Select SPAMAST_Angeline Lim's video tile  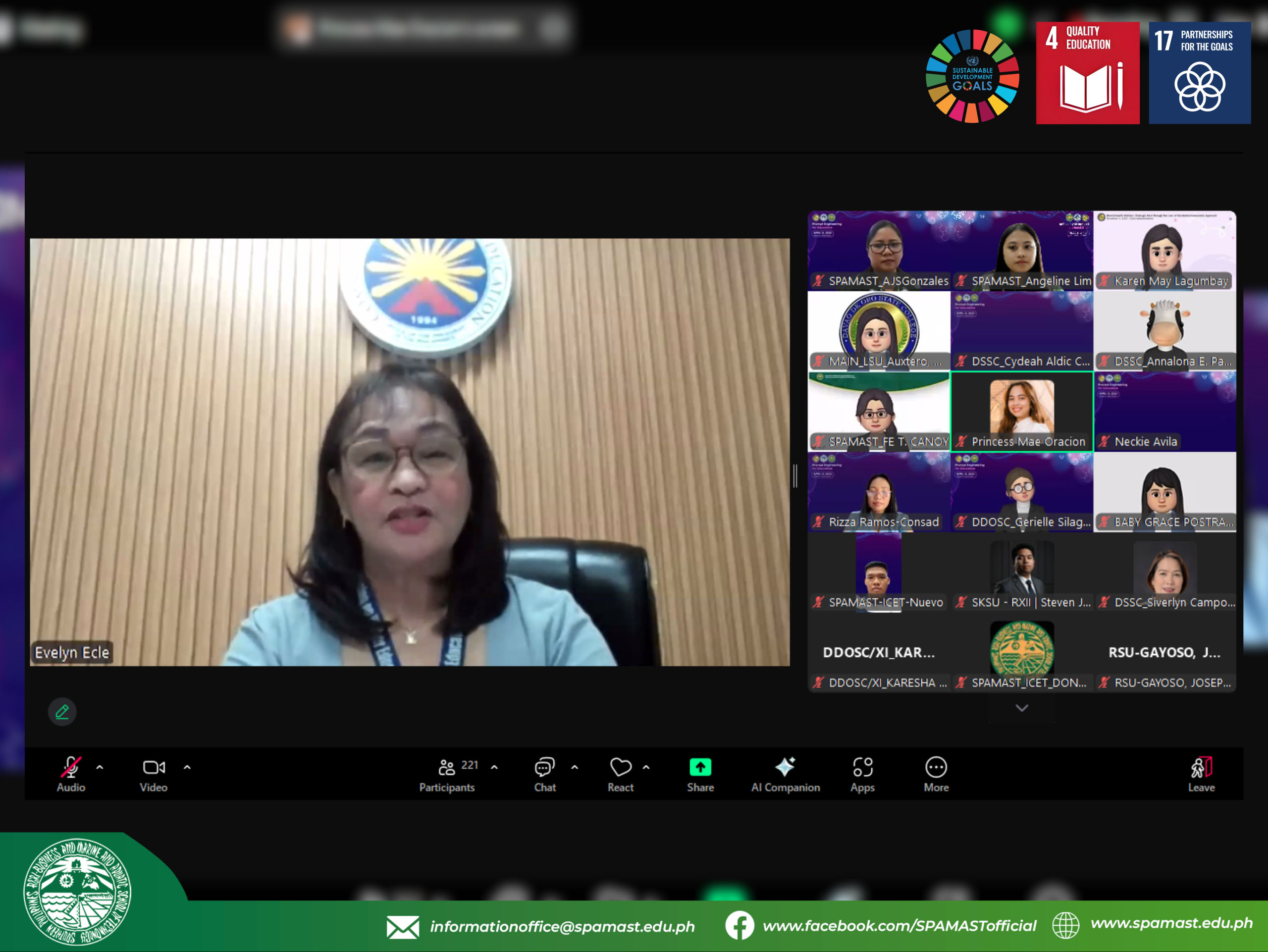1021,250
